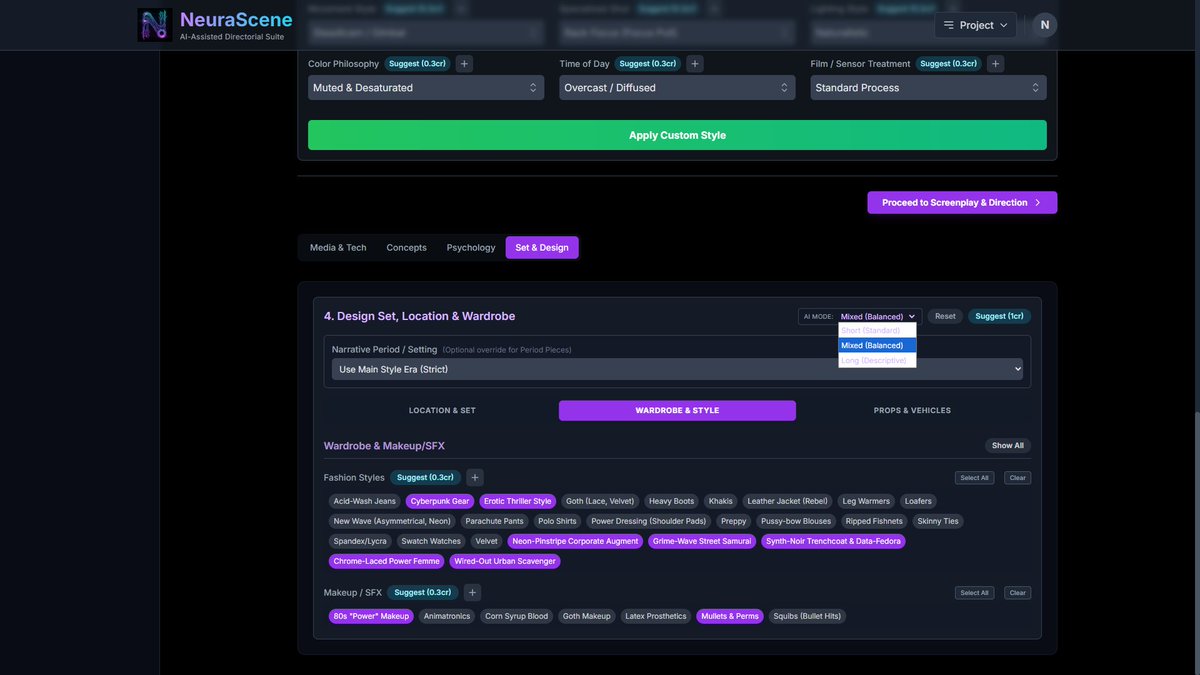The image size is (1200, 675).
Task: Add custom Time of Day option with plus
Action: point(695,64)
